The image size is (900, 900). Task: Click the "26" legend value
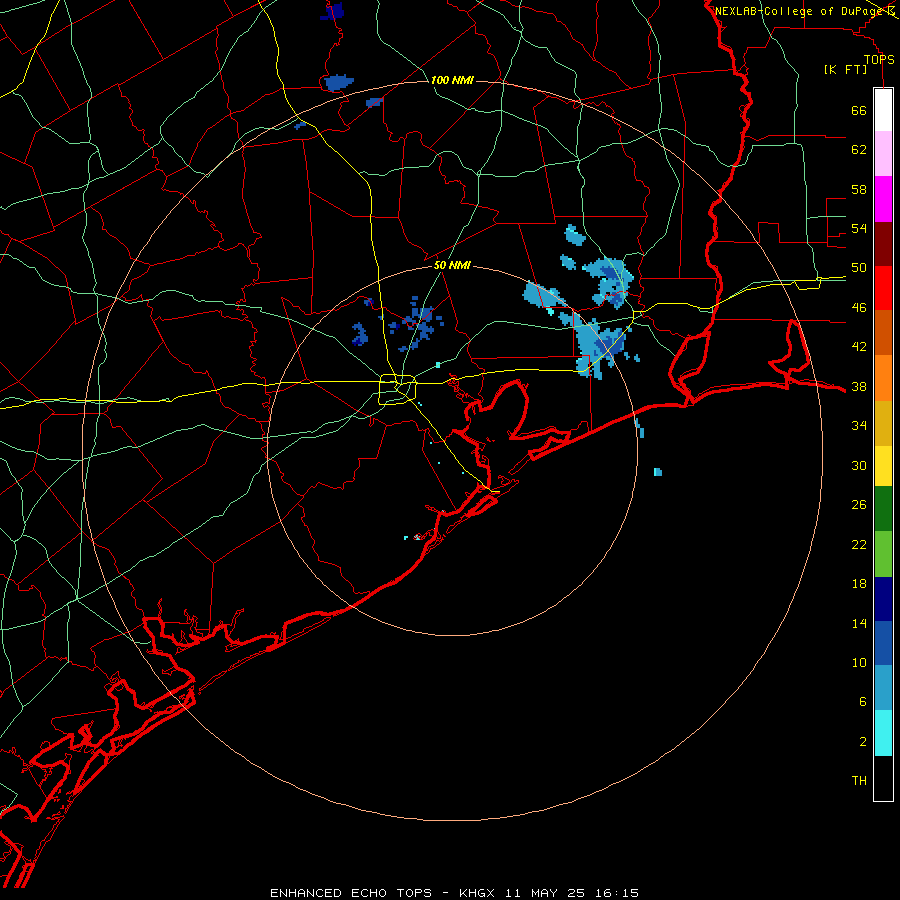(859, 505)
